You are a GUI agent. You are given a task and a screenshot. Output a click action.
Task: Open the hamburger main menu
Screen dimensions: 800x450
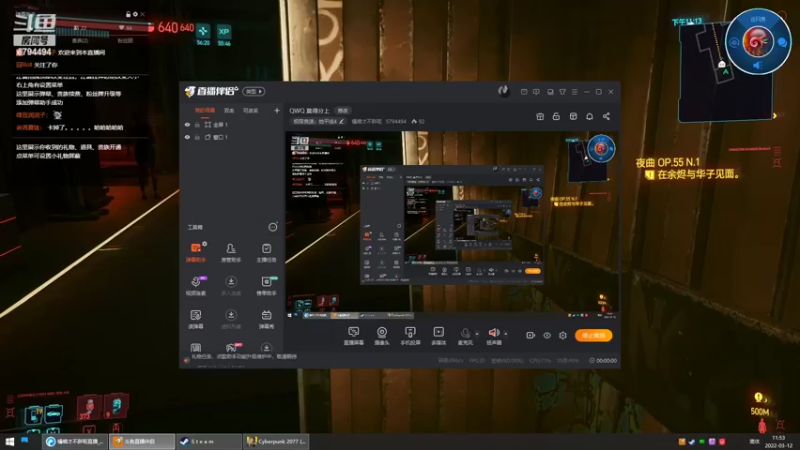tap(574, 92)
